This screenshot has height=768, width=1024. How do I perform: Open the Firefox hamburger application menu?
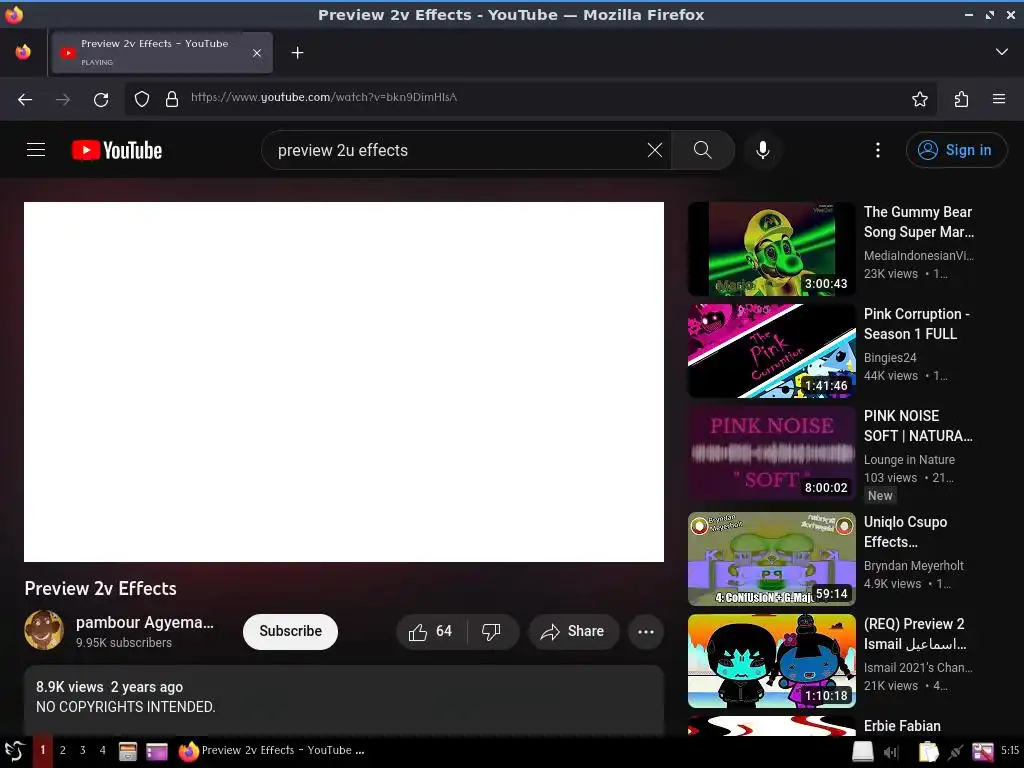pyautogui.click(x=999, y=99)
